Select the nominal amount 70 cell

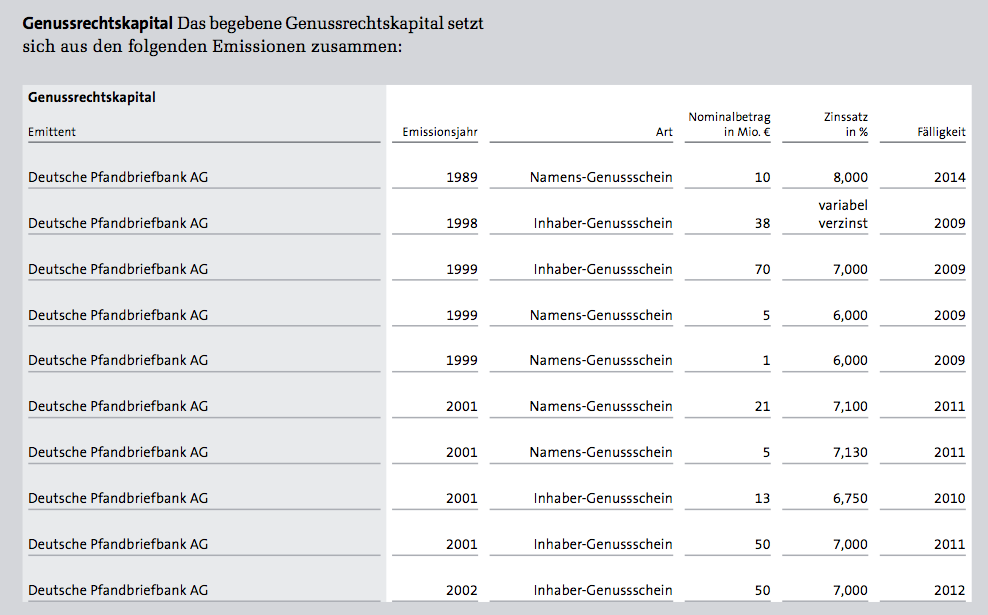(762, 270)
